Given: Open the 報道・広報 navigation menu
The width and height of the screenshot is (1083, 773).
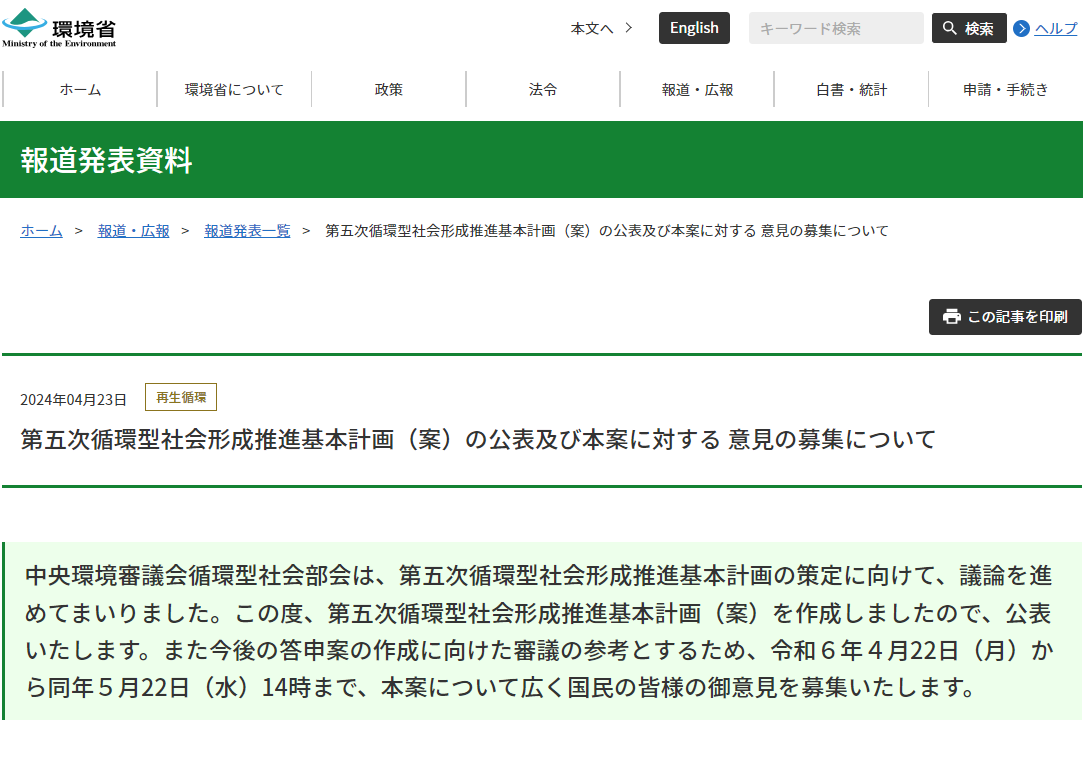Looking at the screenshot, I should [x=697, y=89].
